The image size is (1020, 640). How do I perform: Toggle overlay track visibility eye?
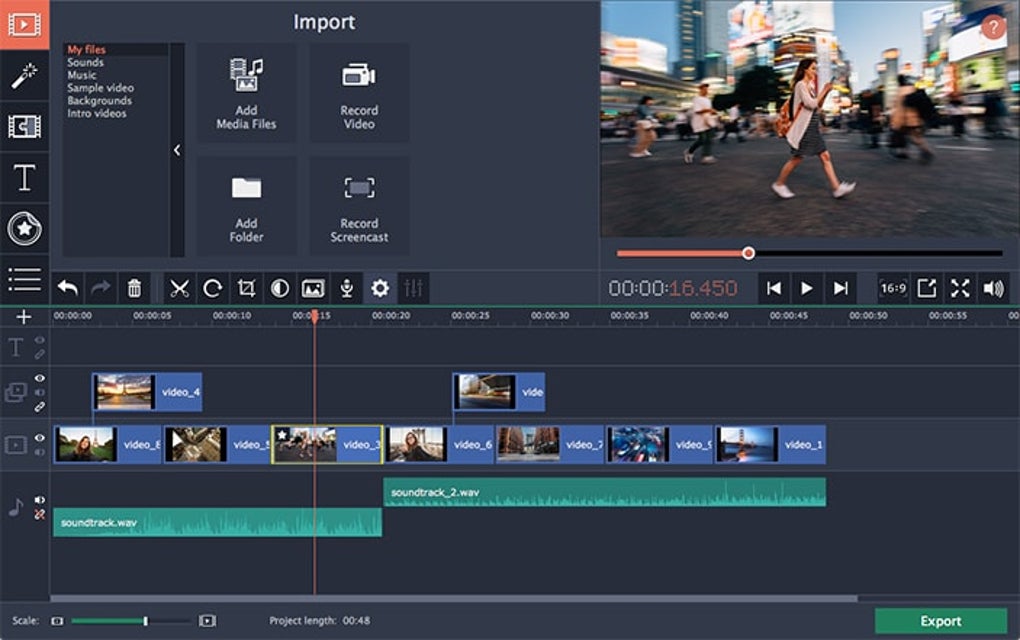click(40, 378)
